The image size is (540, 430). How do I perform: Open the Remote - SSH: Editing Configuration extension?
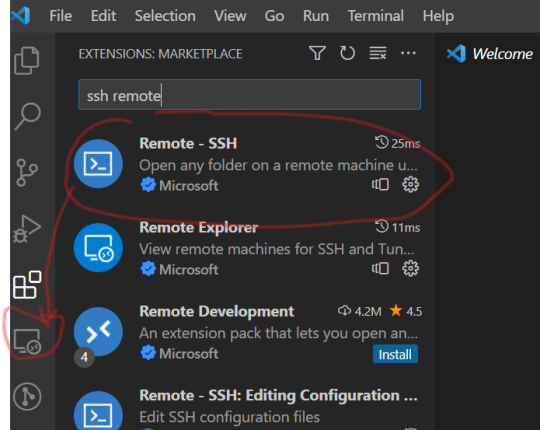[247, 409]
